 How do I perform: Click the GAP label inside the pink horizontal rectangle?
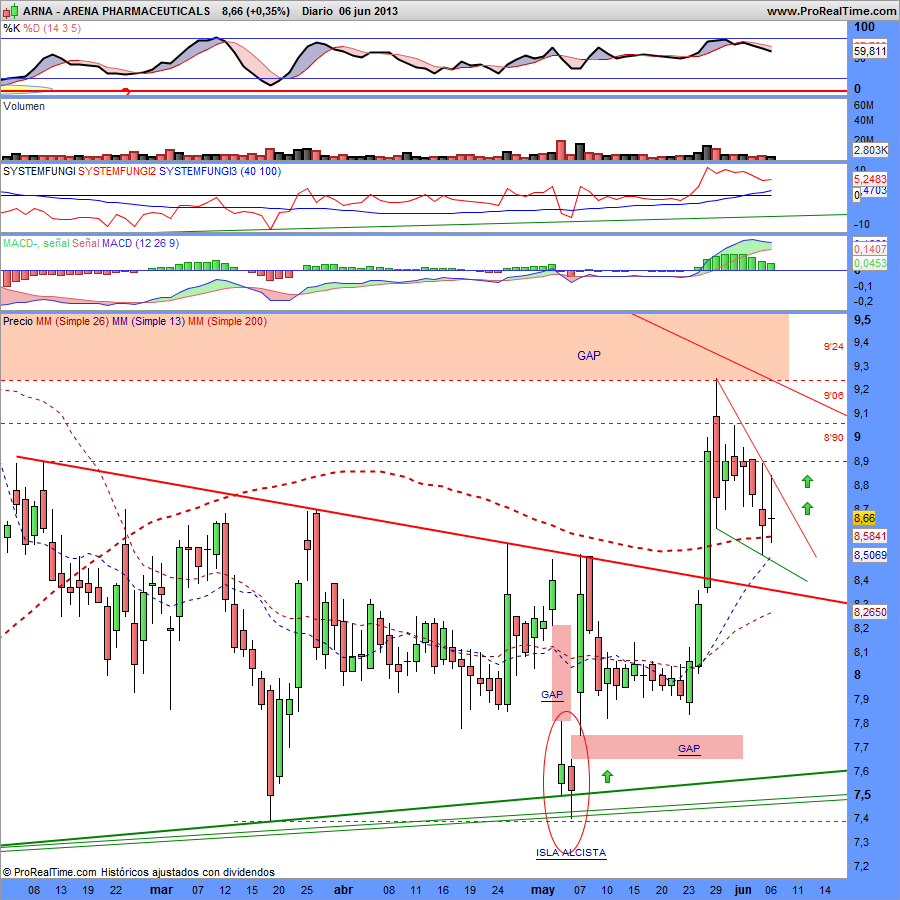(x=689, y=748)
